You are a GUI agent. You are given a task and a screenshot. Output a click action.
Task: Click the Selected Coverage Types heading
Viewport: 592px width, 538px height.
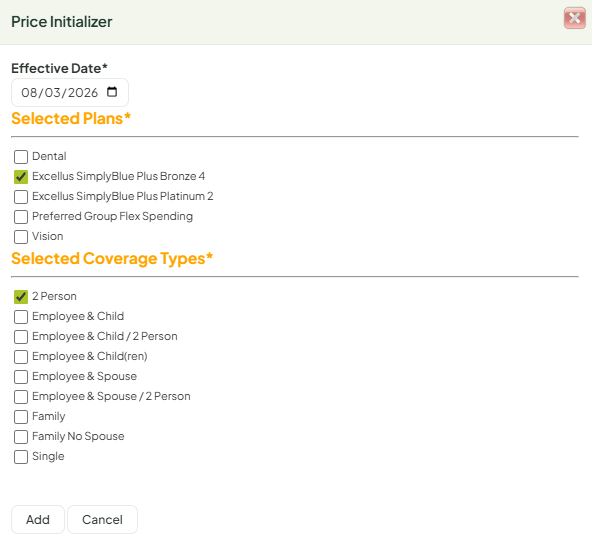point(112,259)
